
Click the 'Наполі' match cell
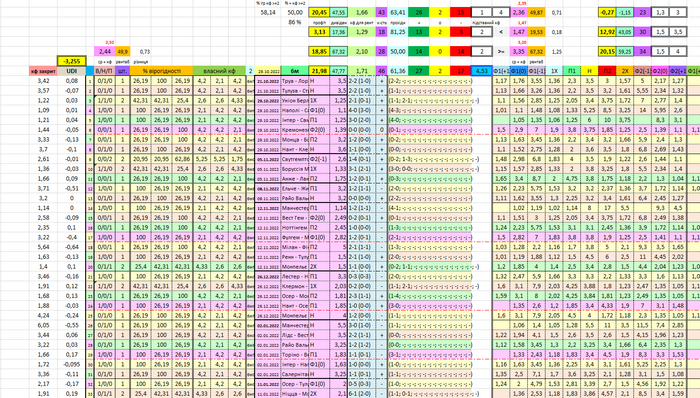click(x=295, y=110)
